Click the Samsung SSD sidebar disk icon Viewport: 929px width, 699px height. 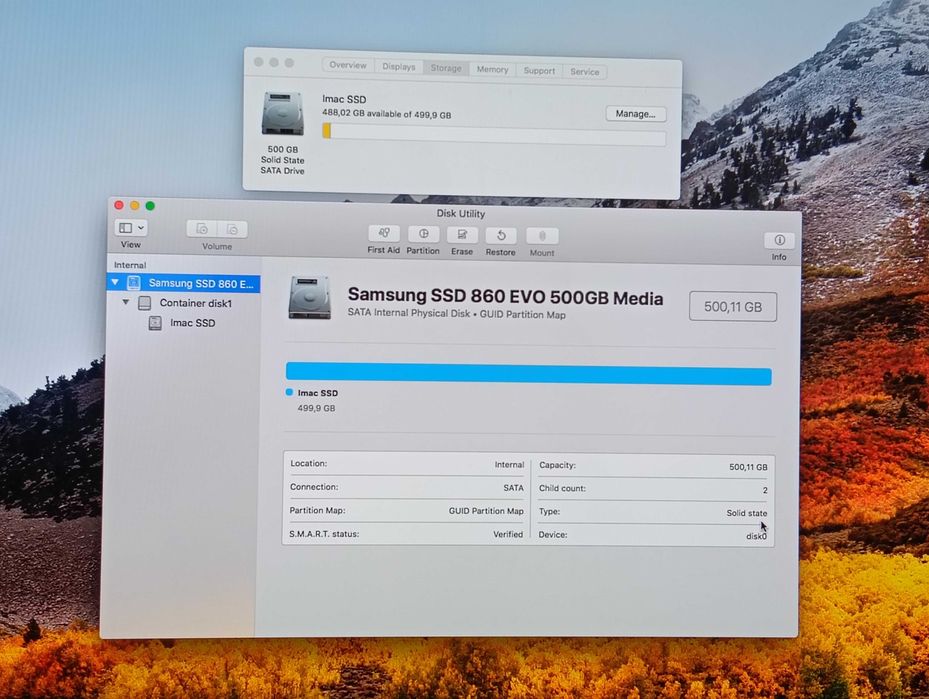(x=134, y=283)
